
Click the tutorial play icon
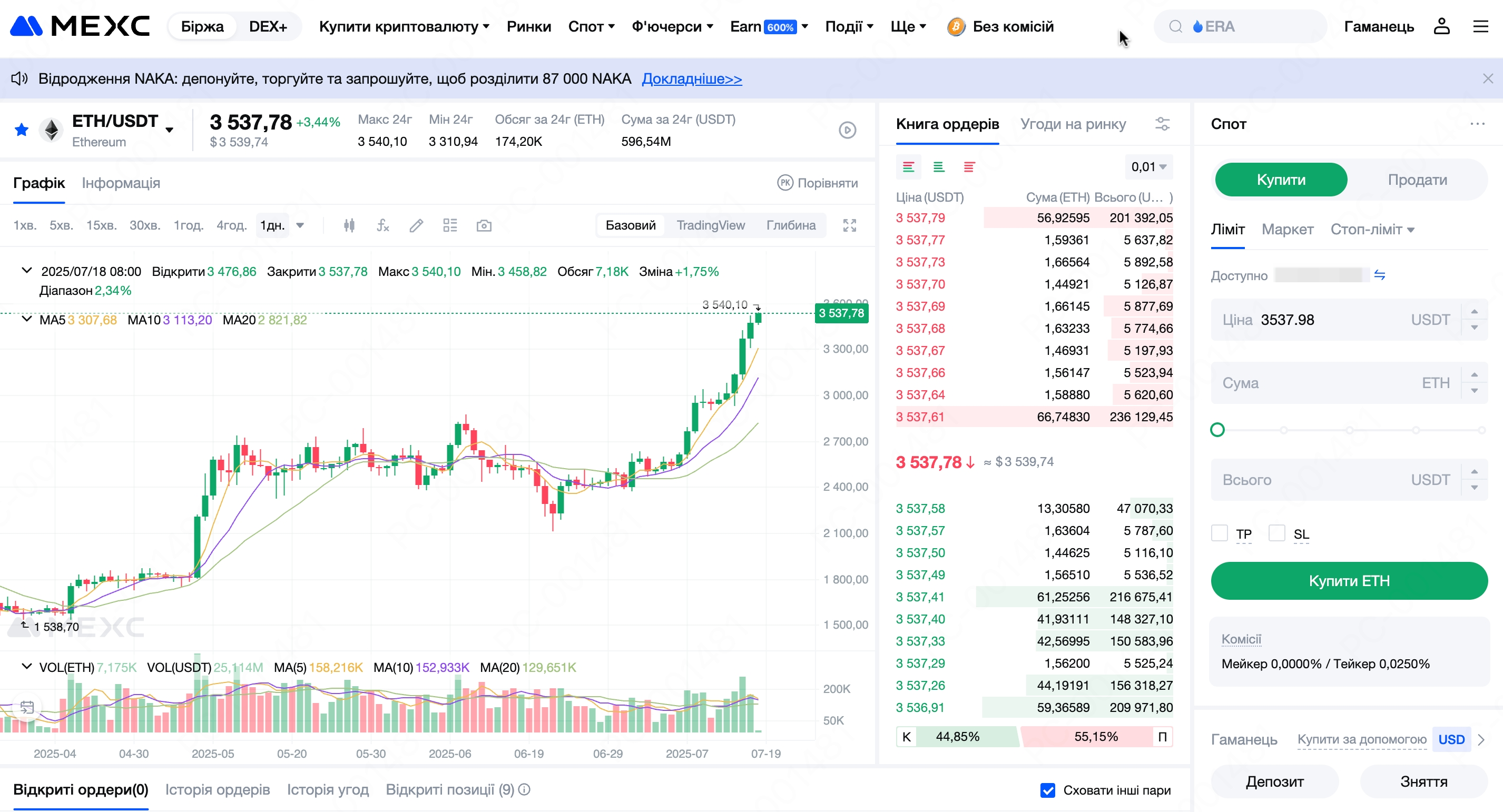tap(847, 130)
